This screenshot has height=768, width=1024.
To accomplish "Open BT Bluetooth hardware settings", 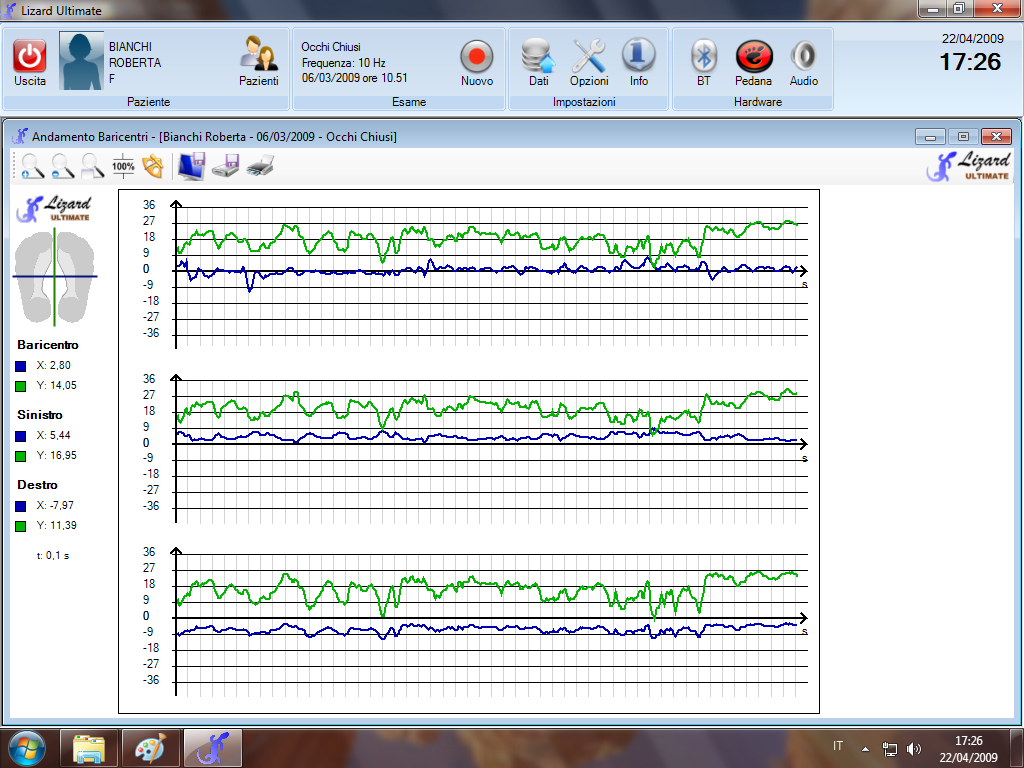I will click(x=704, y=57).
